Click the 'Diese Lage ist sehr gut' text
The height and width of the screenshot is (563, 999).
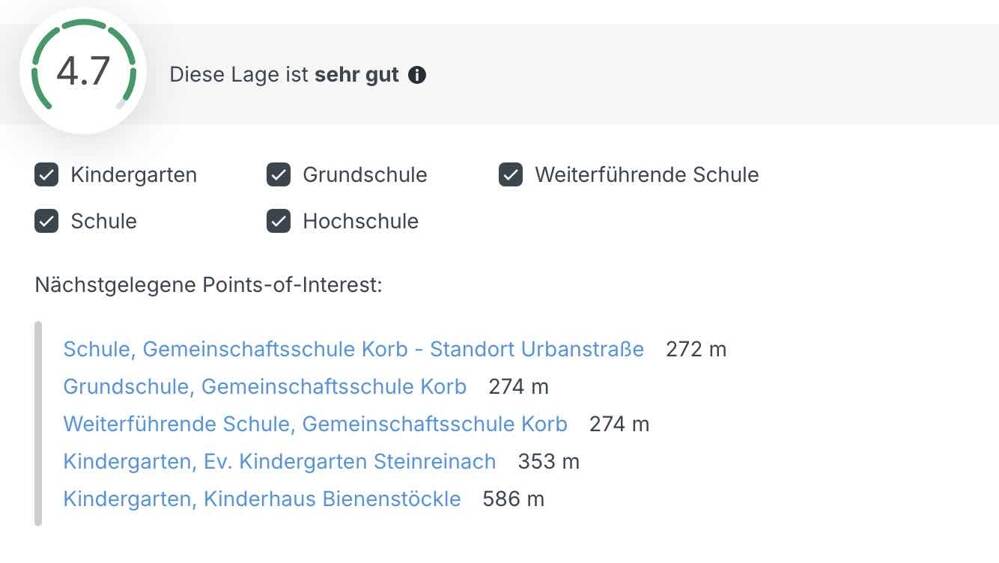(x=284, y=75)
